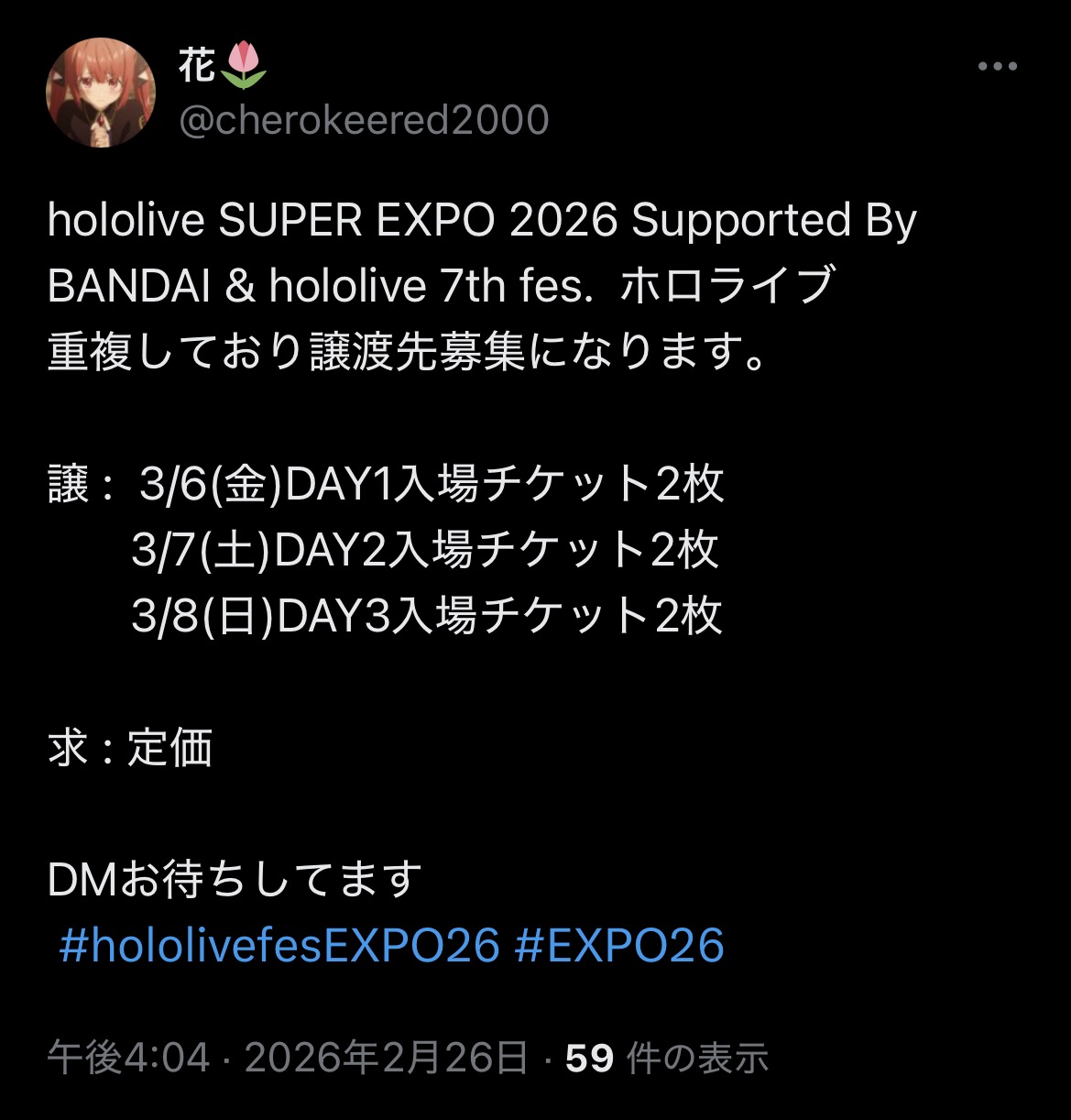Viewport: 1071px width, 1120px height.
Task: Click the tulip emoji beside the display name
Action: 243,66
